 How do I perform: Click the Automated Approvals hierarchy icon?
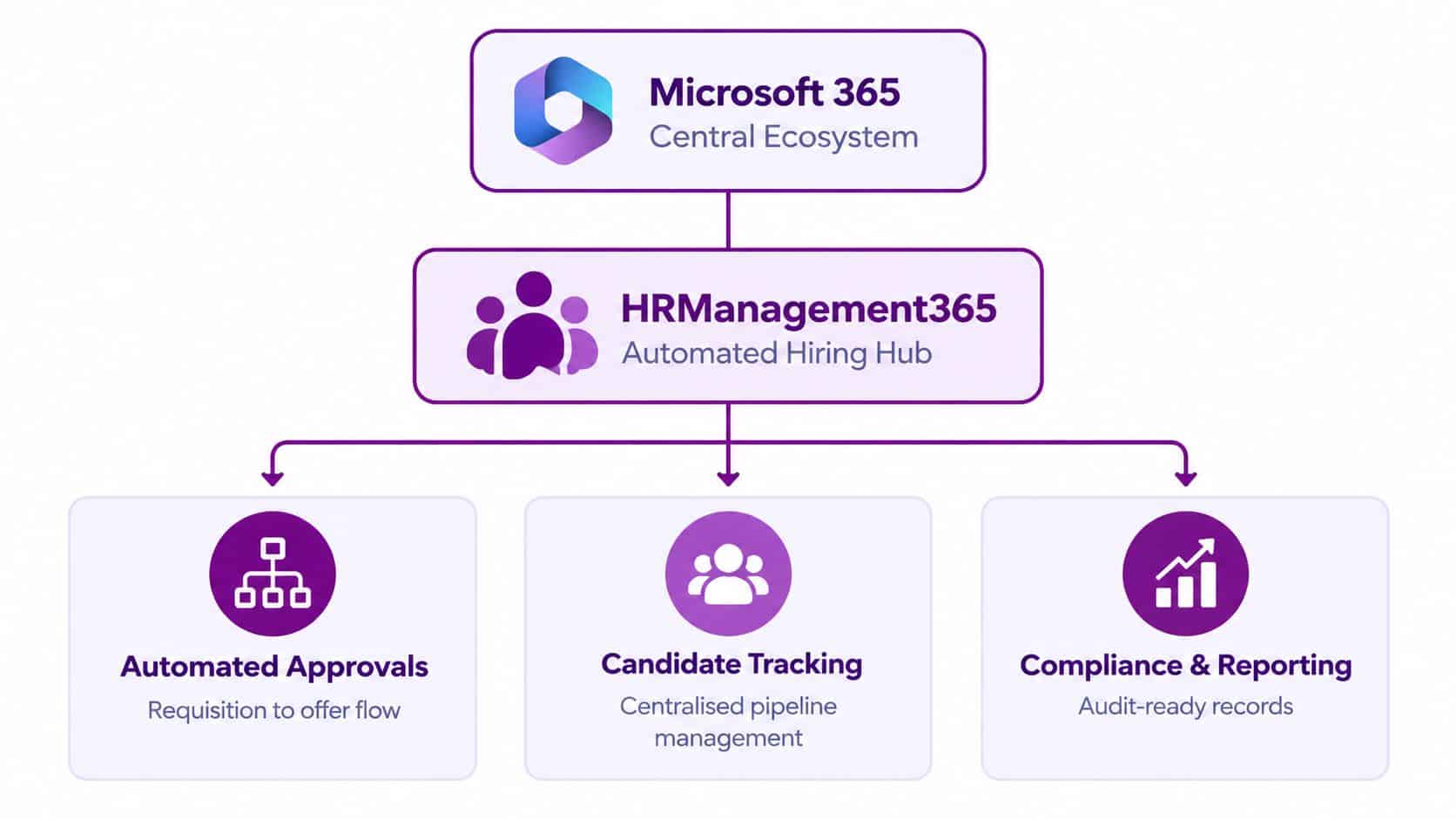tap(273, 574)
